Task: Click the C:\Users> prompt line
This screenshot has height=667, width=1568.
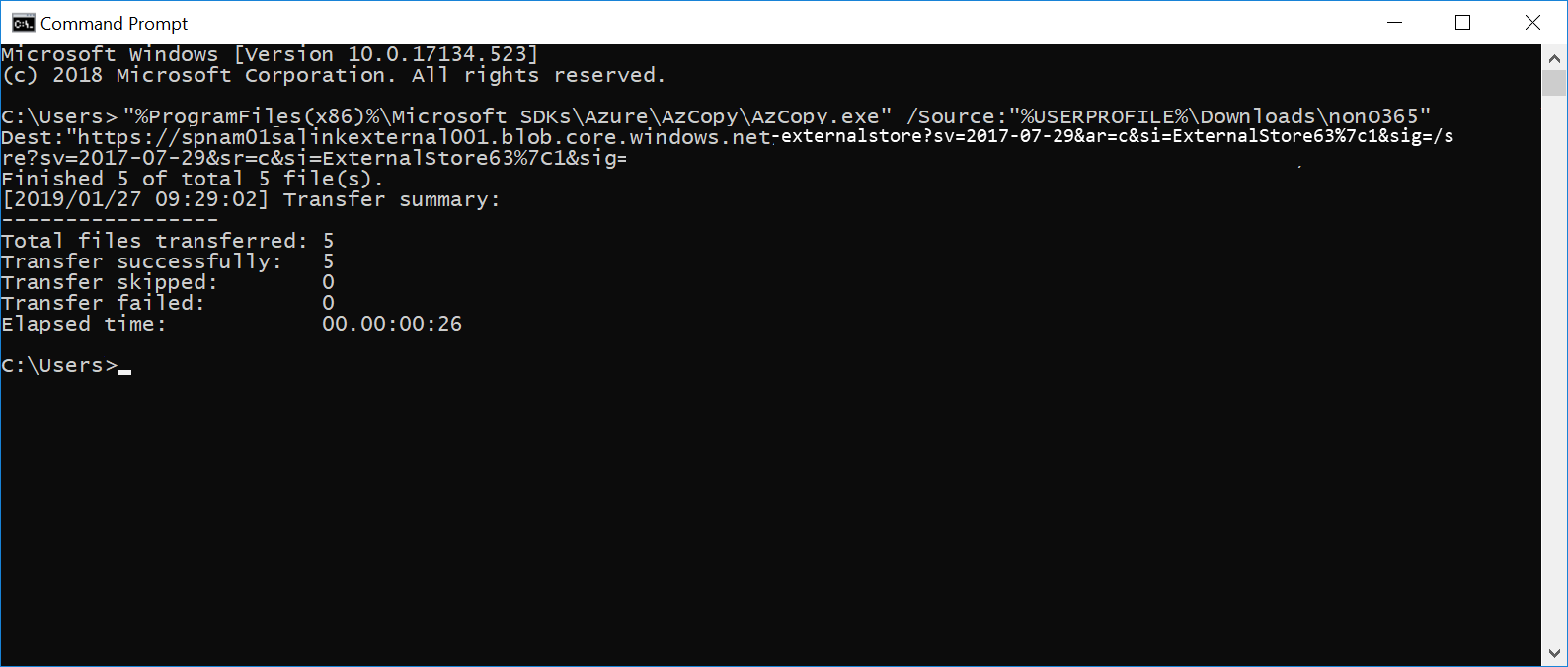Action: (x=57, y=365)
